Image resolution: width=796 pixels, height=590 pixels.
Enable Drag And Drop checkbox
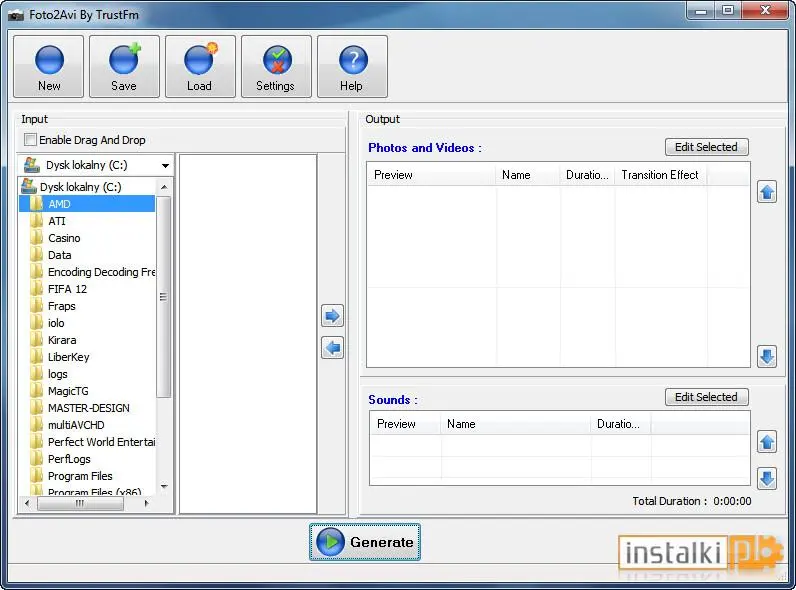(x=30, y=140)
